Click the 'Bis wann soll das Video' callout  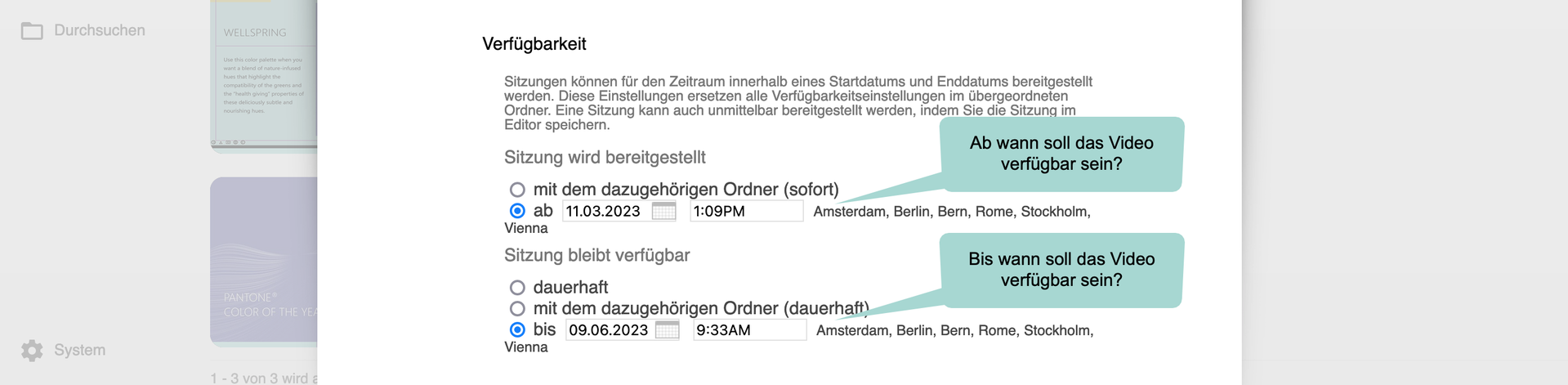coord(1061,270)
